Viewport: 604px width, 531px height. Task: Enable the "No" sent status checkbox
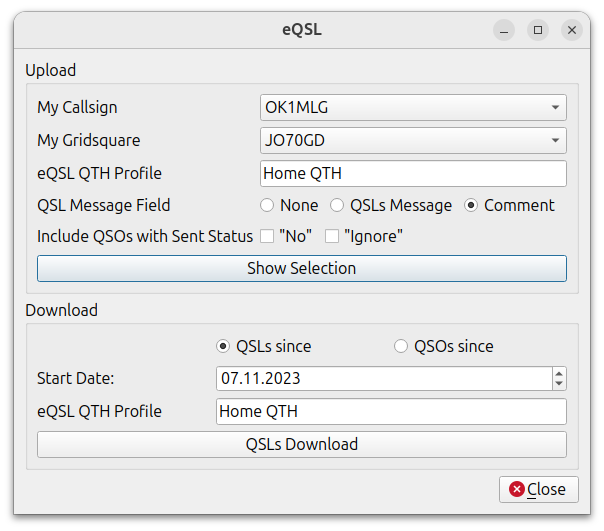[x=267, y=237]
